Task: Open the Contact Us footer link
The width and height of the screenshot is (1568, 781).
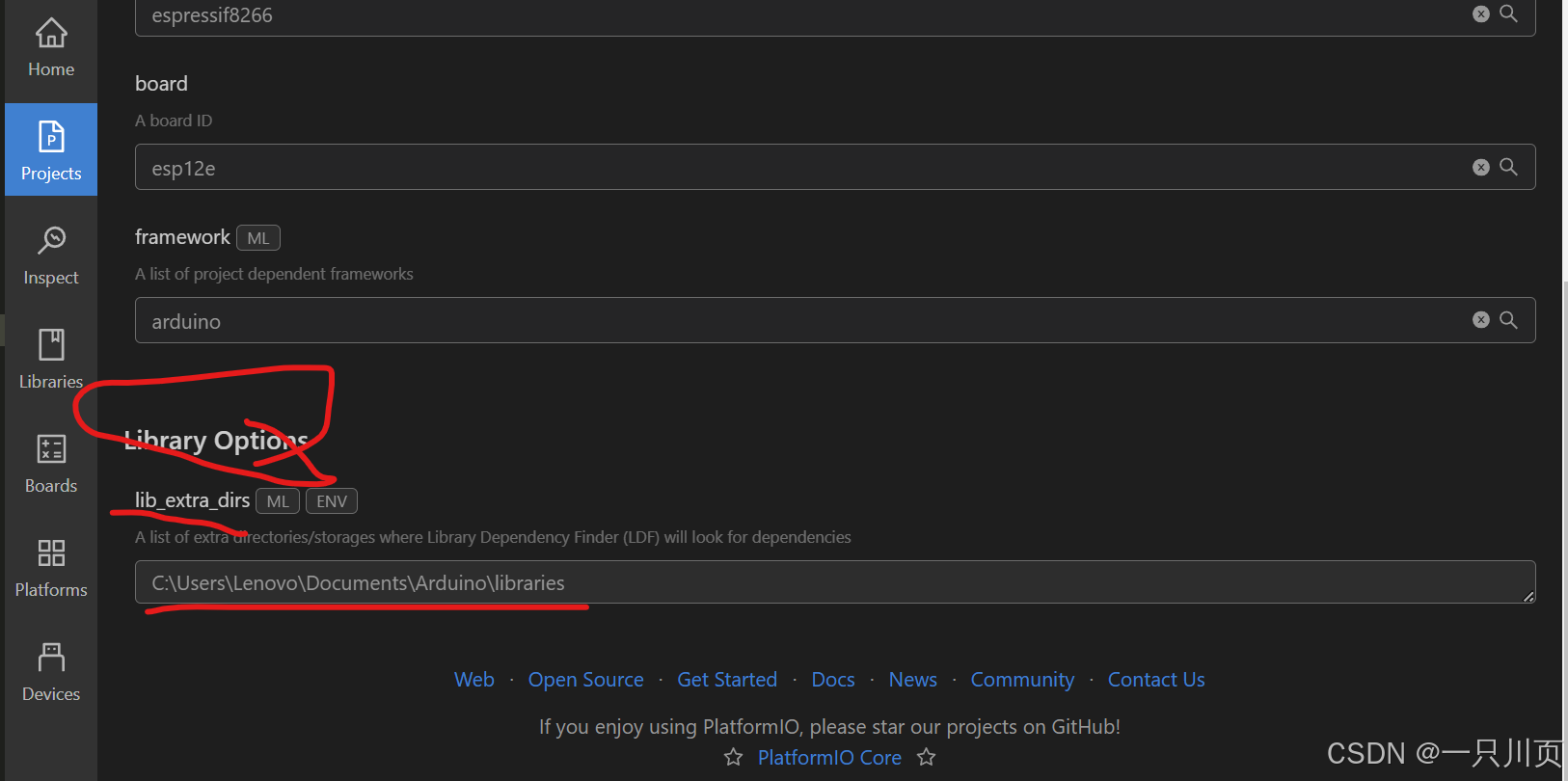Action: [x=1156, y=680]
